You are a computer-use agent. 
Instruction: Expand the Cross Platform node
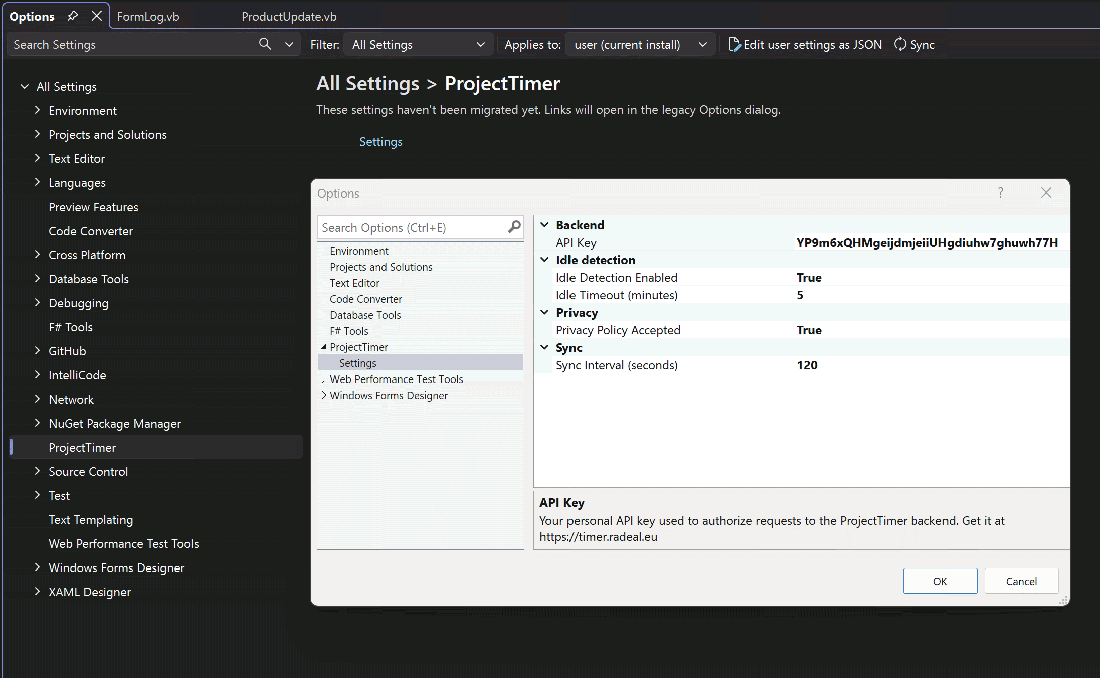[x=37, y=255]
